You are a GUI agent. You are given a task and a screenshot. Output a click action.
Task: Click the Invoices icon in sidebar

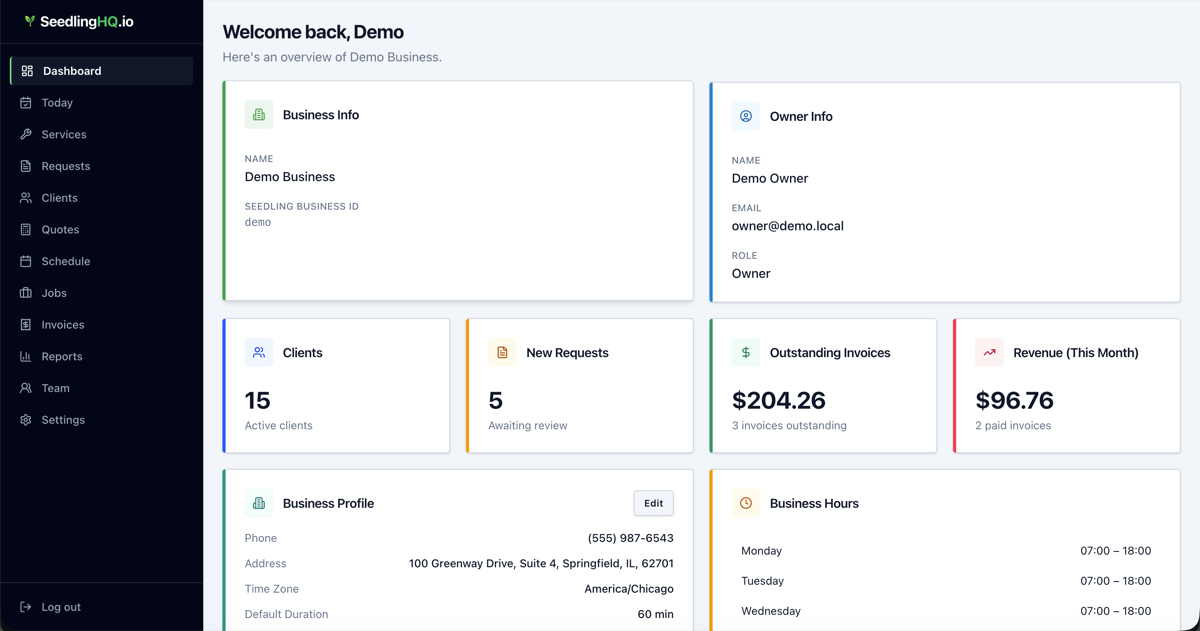(x=25, y=324)
